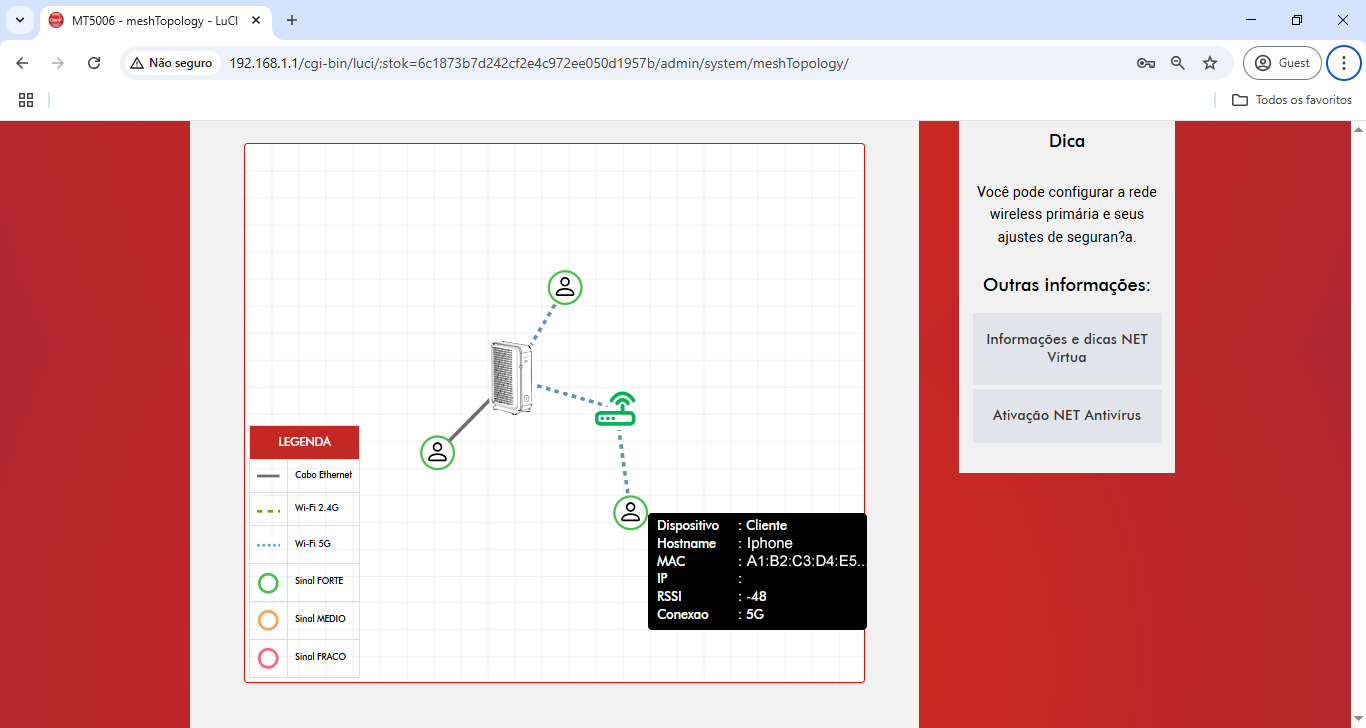The image size is (1366, 728).
Task: Open the zoom magnifier in address bar
Action: (x=1178, y=63)
